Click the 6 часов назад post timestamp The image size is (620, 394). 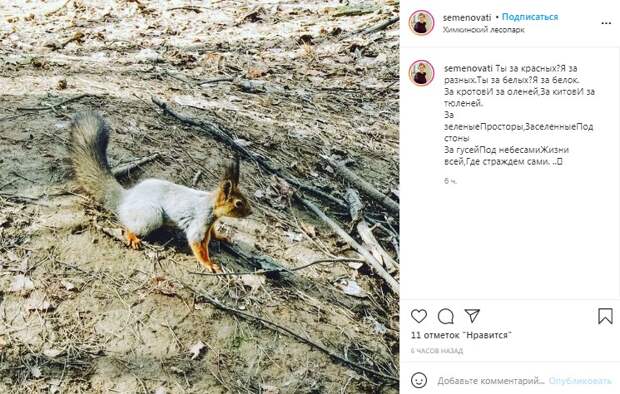pos(437,350)
